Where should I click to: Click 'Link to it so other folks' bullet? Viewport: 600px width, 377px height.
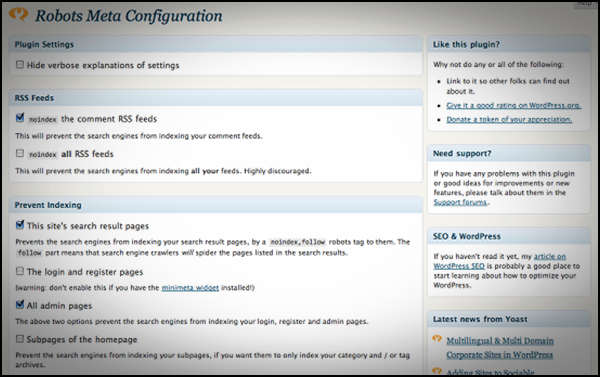508,86
